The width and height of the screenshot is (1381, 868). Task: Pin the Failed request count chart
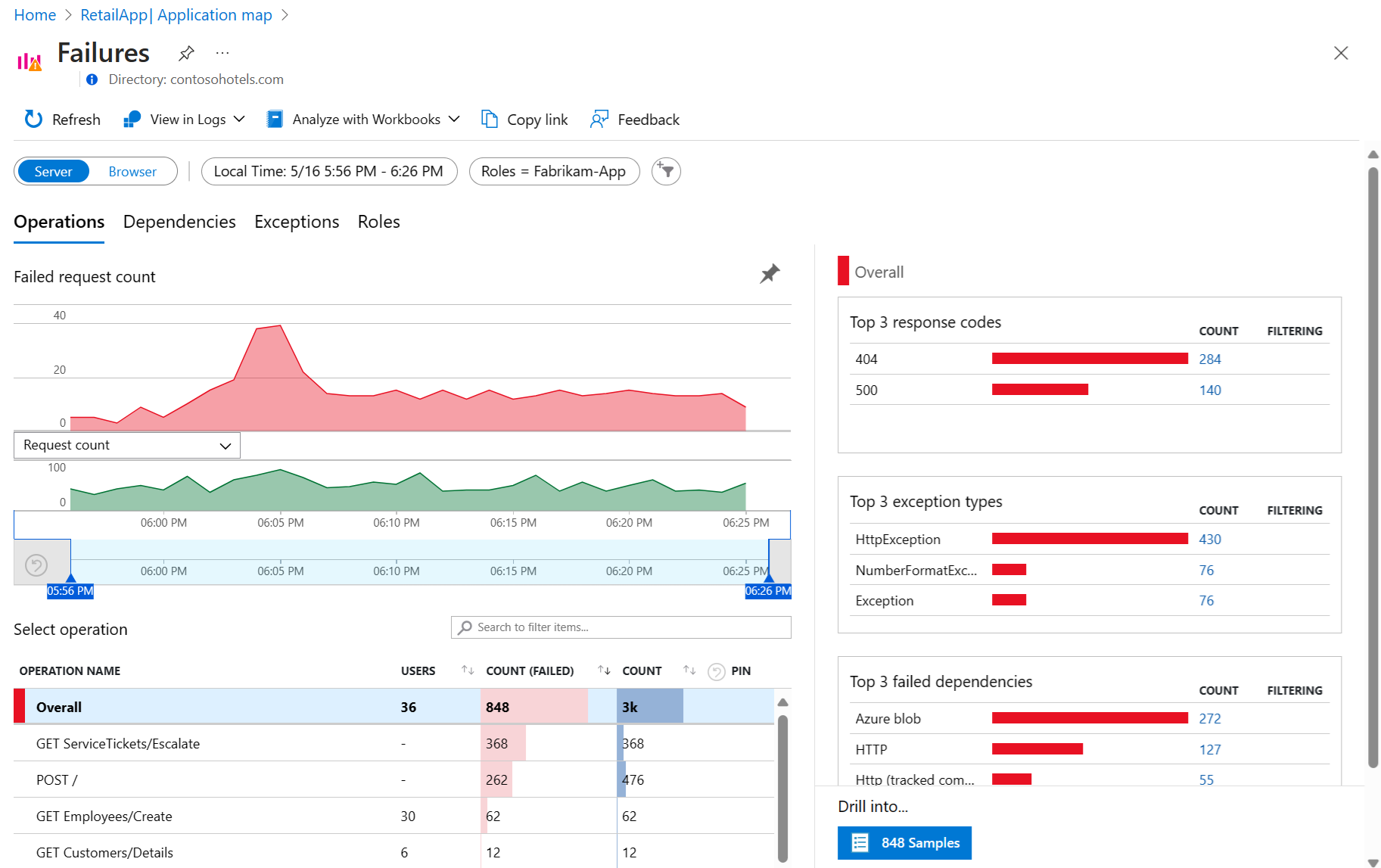(770, 274)
